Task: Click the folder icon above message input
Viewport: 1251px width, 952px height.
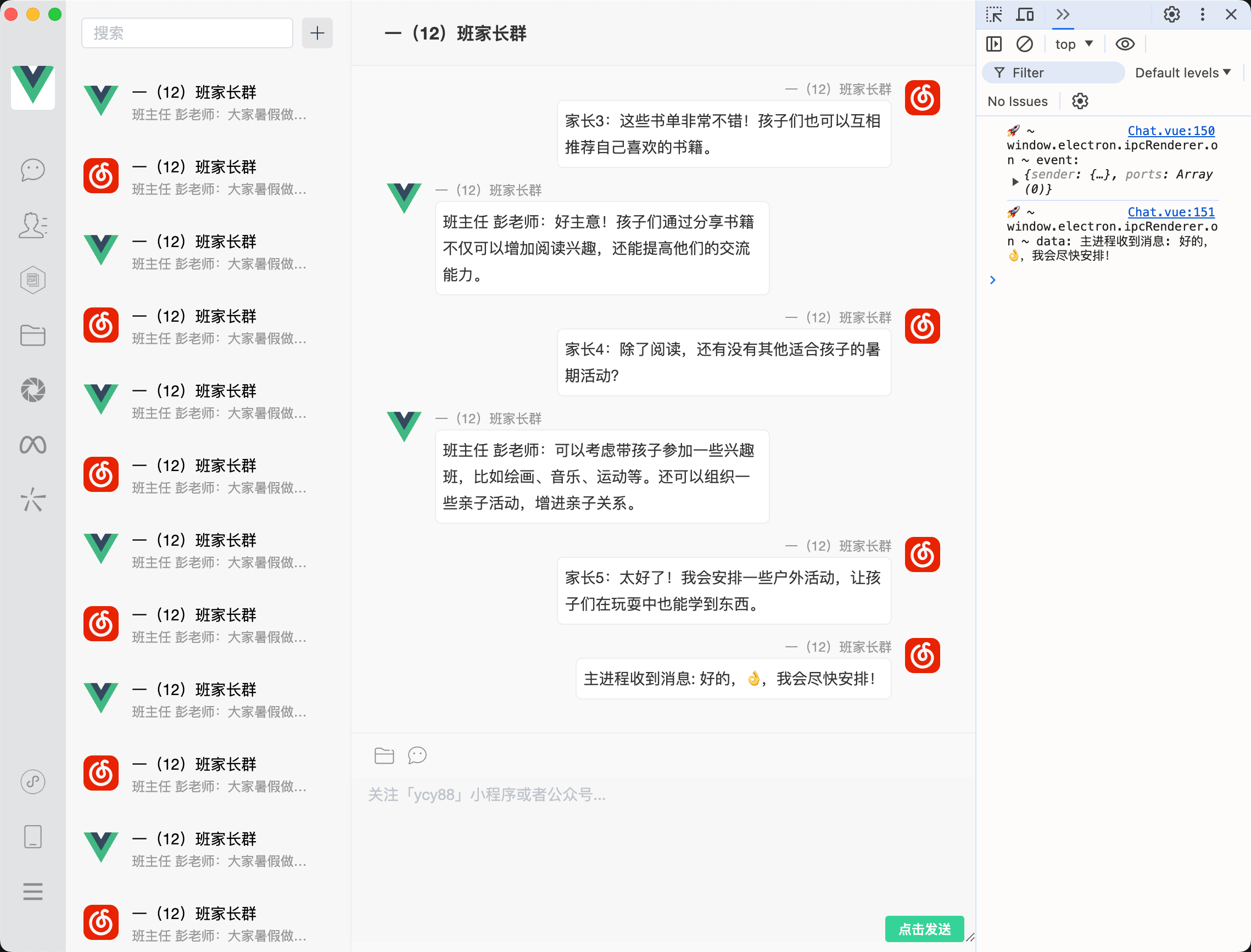Action: click(x=384, y=755)
